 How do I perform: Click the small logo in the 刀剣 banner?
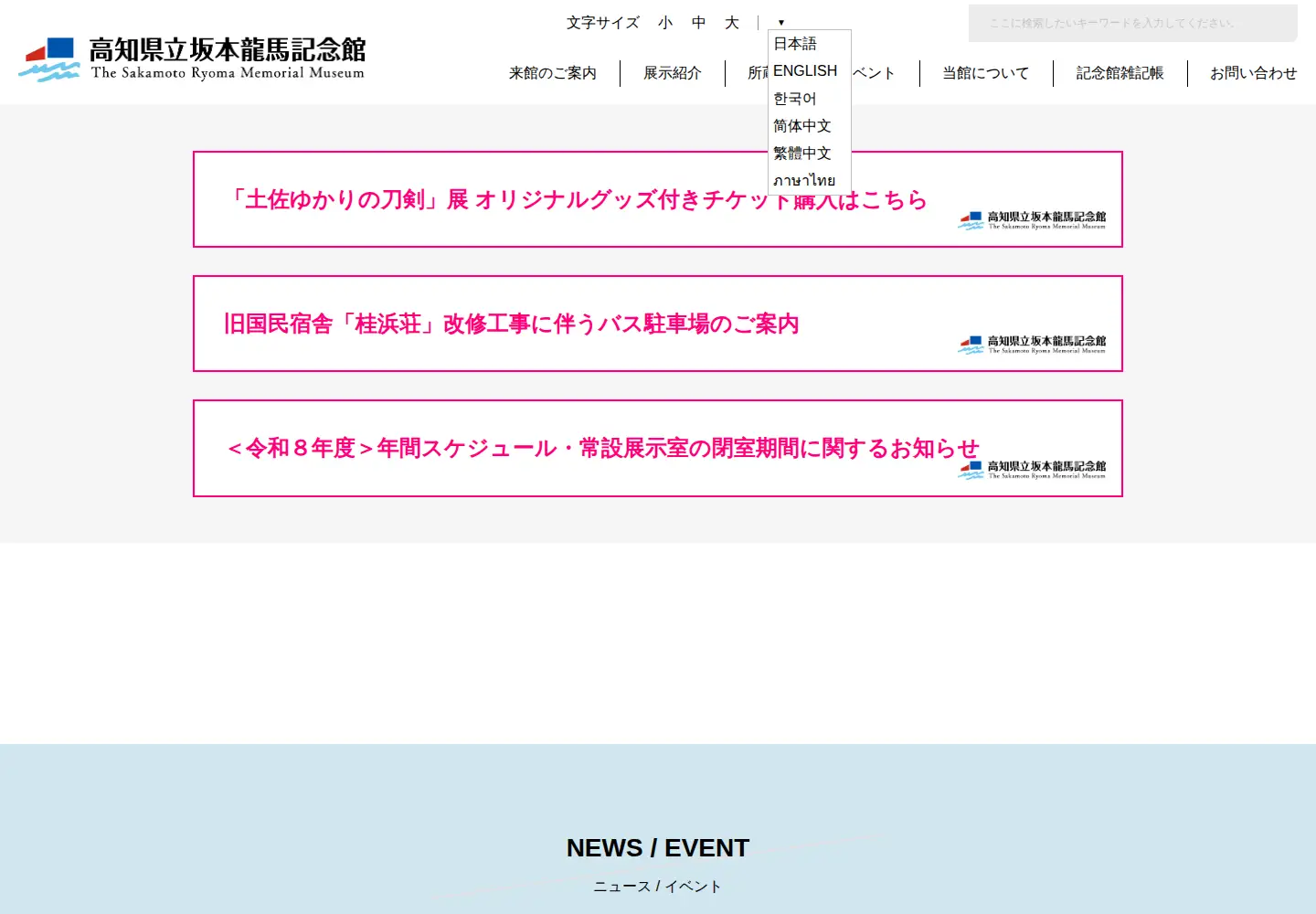pos(1032,220)
